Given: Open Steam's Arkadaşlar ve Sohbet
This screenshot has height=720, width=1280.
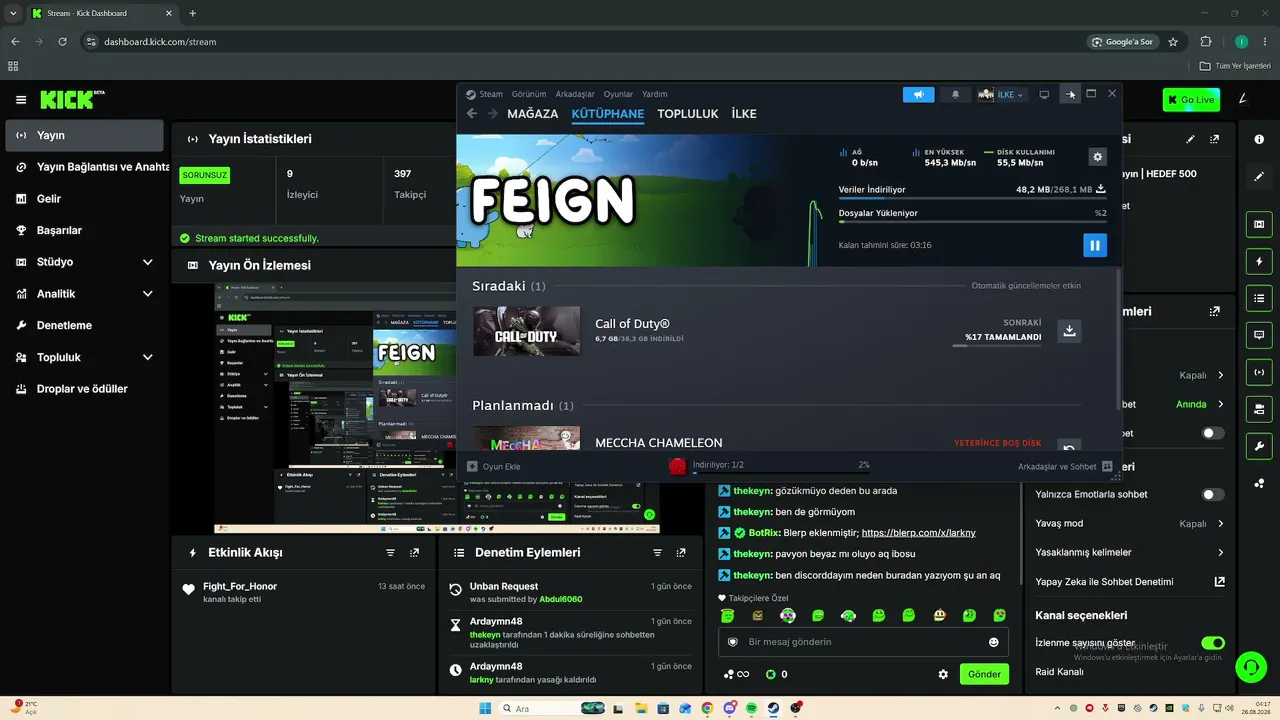Looking at the screenshot, I should point(1065,466).
